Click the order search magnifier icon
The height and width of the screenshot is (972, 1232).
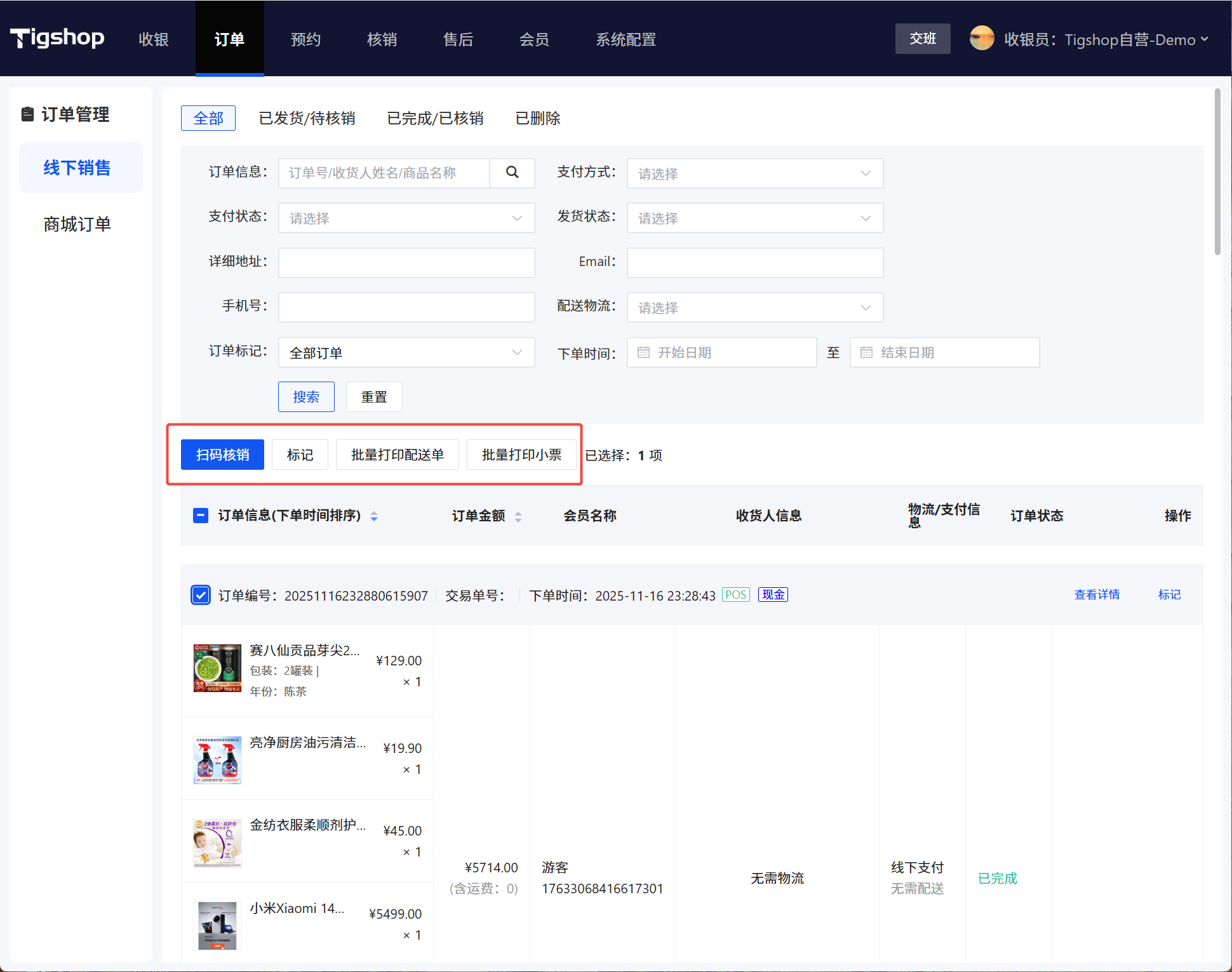pyautogui.click(x=512, y=173)
